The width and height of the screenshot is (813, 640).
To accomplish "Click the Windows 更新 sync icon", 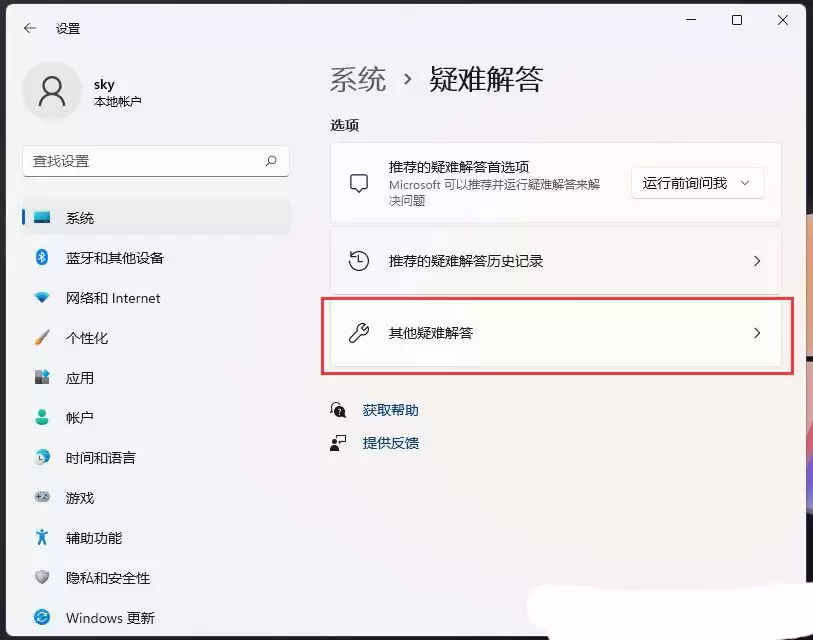I will (42, 617).
